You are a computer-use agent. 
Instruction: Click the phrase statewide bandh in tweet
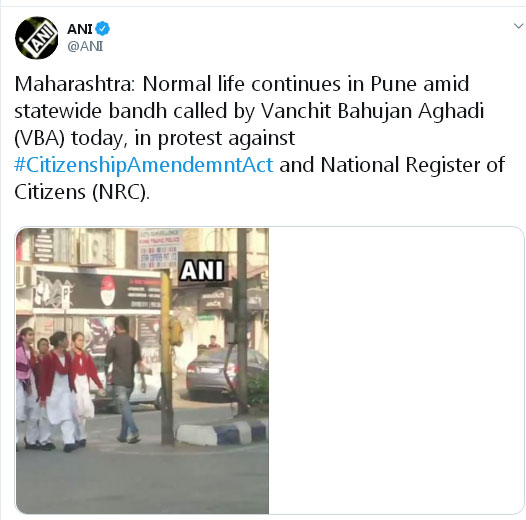click(x=91, y=111)
